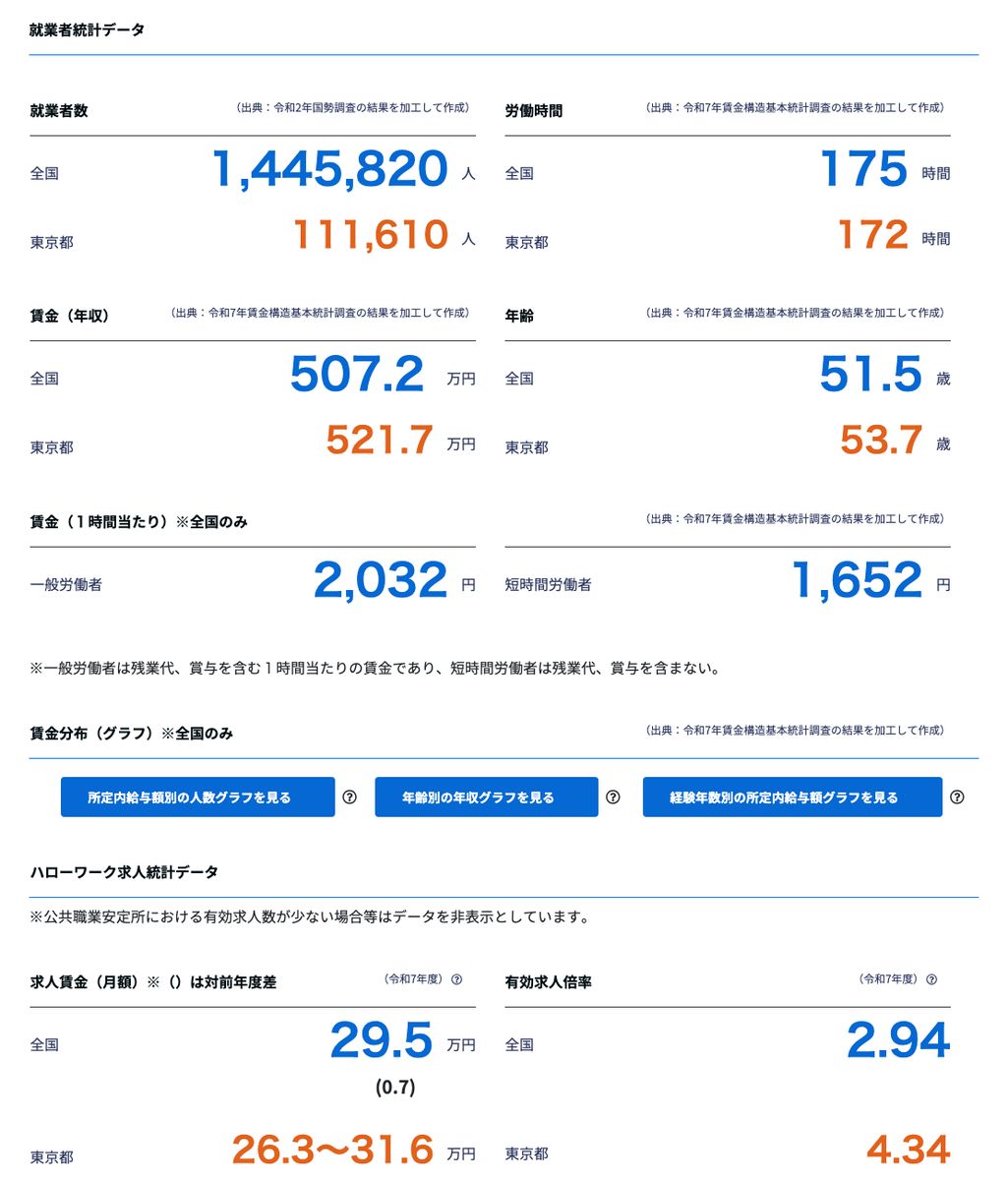Click 全国 label in the 有効求人倍率 block
1008x1180 pixels.
(x=519, y=1045)
